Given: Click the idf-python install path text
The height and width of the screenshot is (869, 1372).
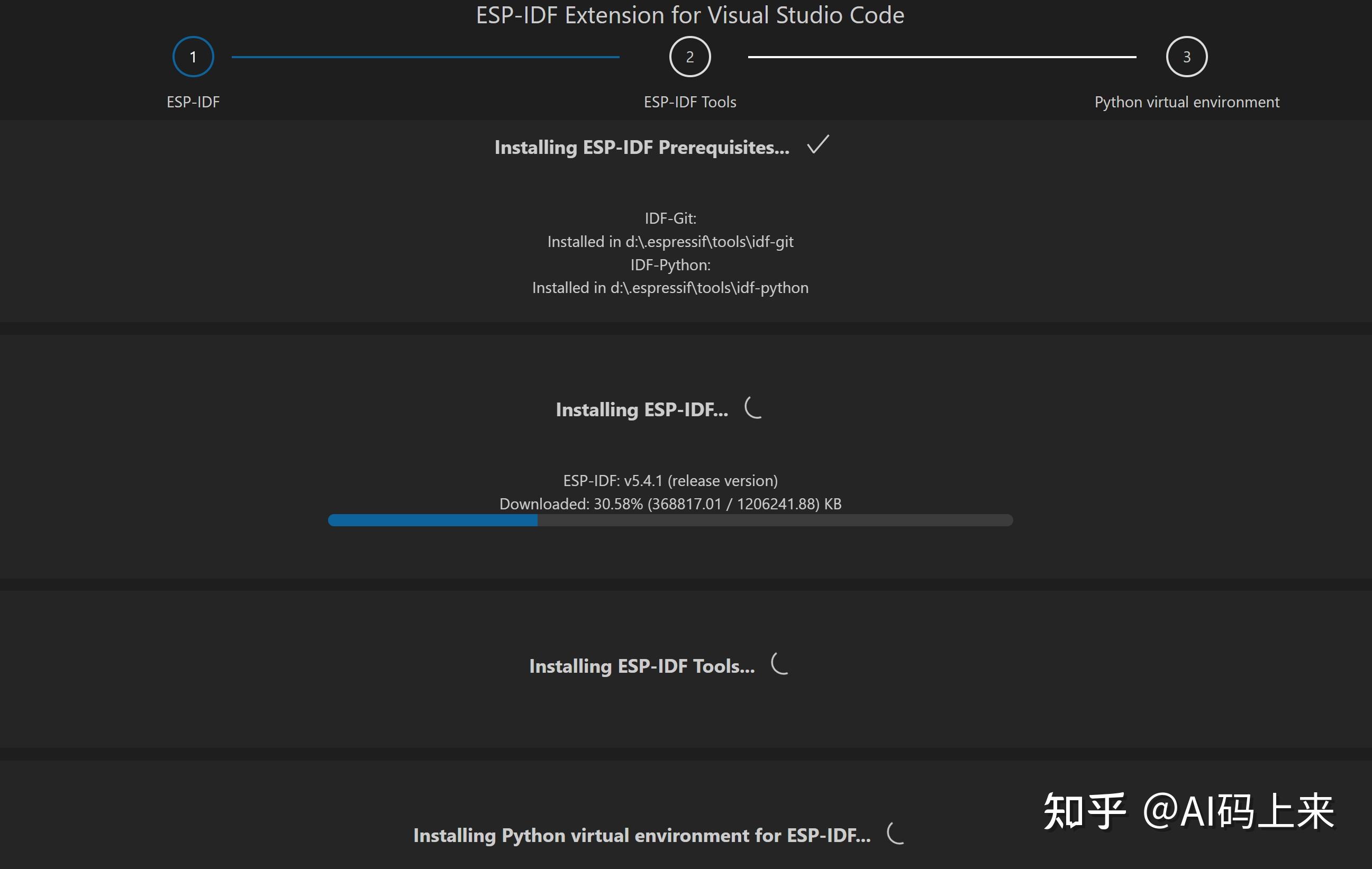Looking at the screenshot, I should (670, 288).
